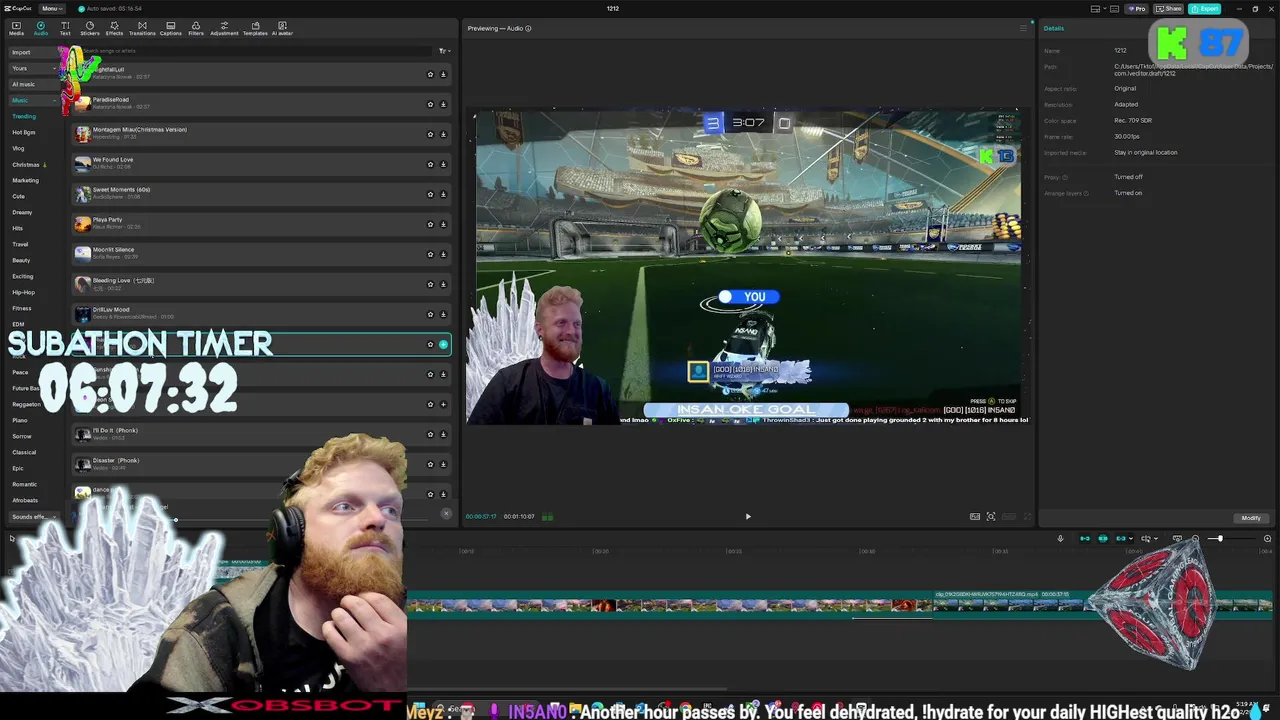Toggle auto snapping on timeline

1103,539
